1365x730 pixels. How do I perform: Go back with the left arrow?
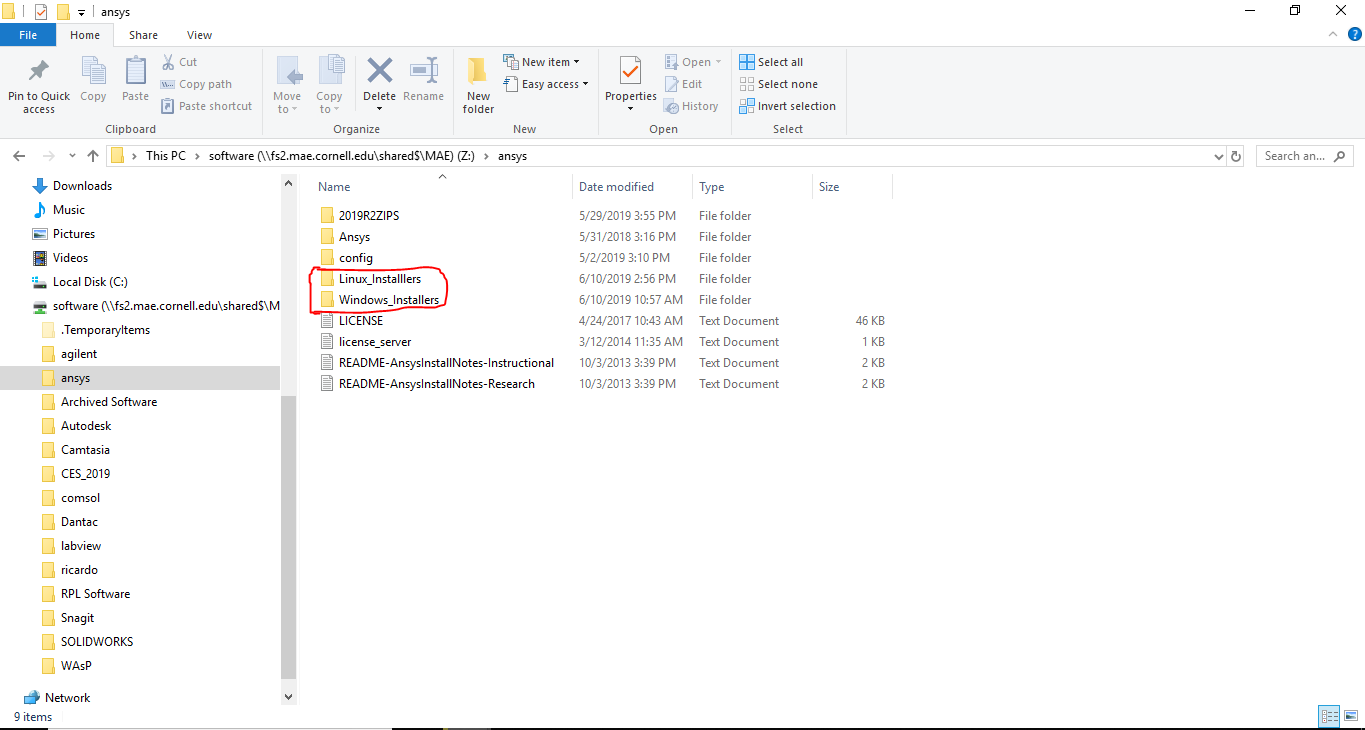19,156
